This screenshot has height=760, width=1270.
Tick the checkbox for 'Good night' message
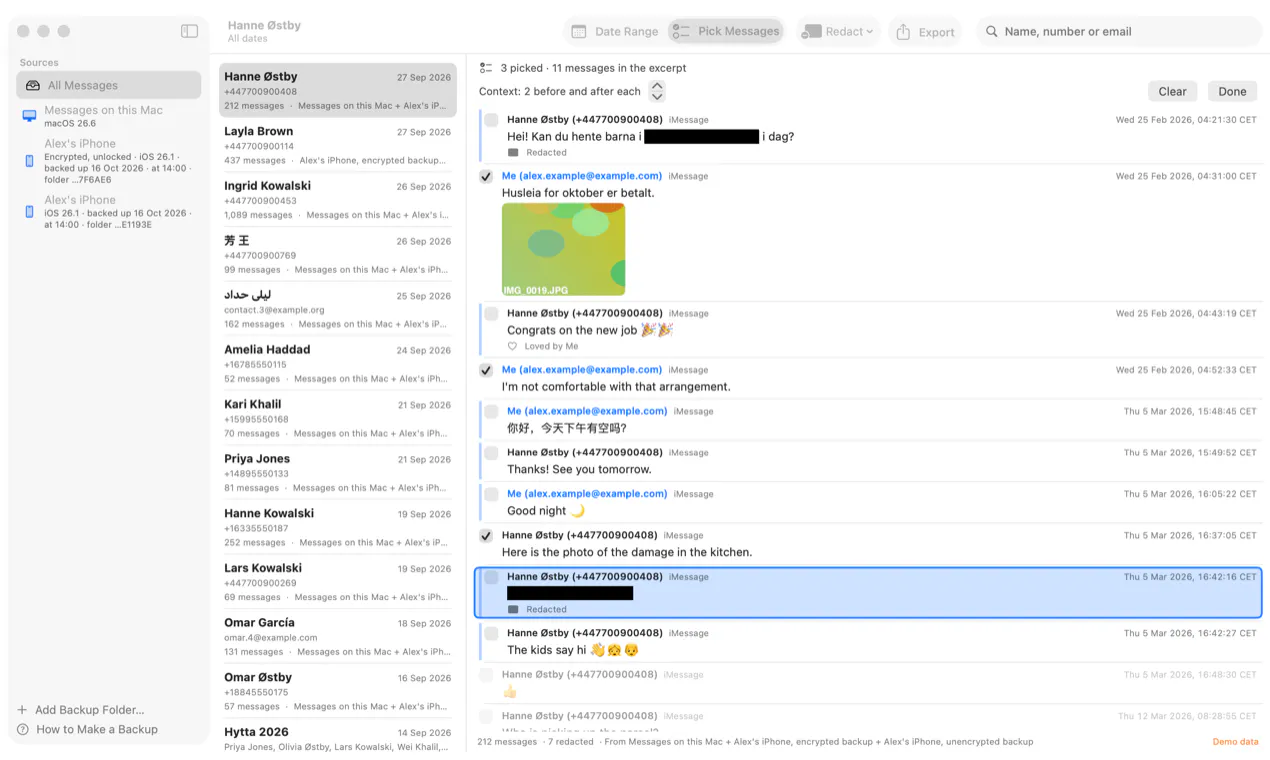(x=491, y=494)
